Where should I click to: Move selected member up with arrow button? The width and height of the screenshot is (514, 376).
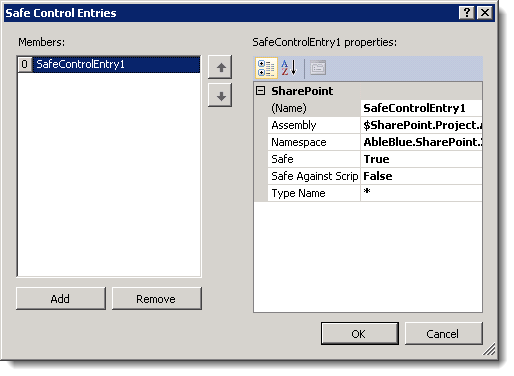click(220, 67)
